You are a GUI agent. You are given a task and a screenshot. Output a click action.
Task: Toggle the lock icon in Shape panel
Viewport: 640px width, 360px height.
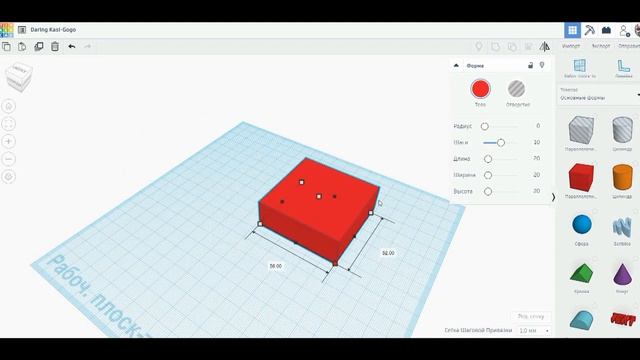[x=530, y=65]
